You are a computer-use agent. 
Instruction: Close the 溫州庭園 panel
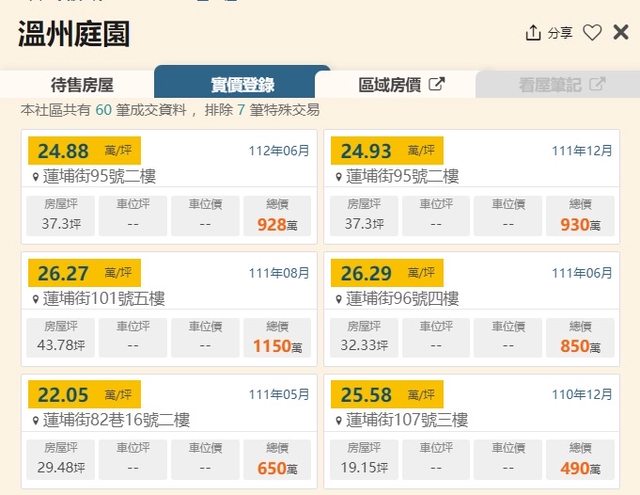(621, 32)
